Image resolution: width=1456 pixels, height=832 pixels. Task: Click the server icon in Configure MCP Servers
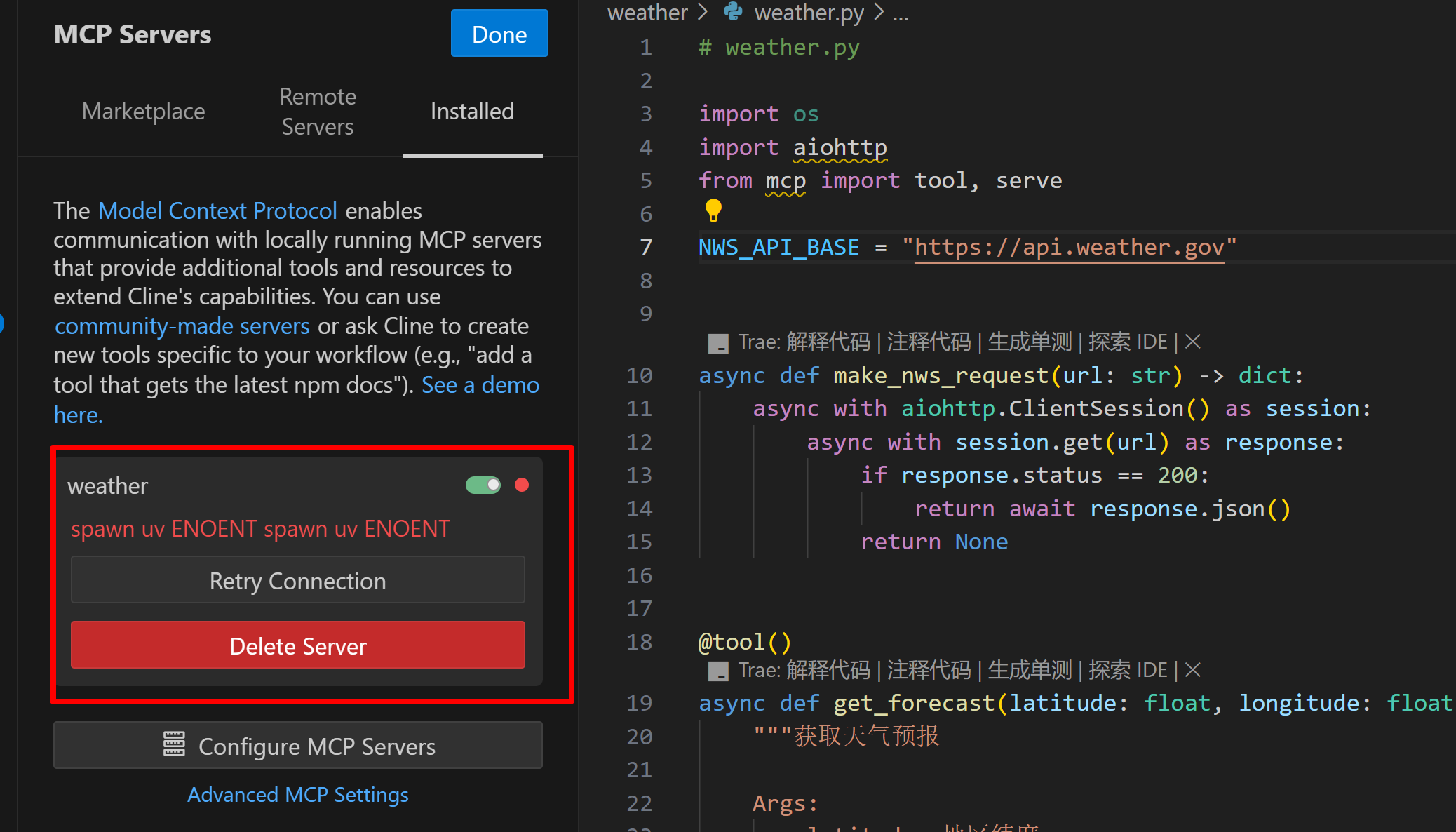point(174,744)
